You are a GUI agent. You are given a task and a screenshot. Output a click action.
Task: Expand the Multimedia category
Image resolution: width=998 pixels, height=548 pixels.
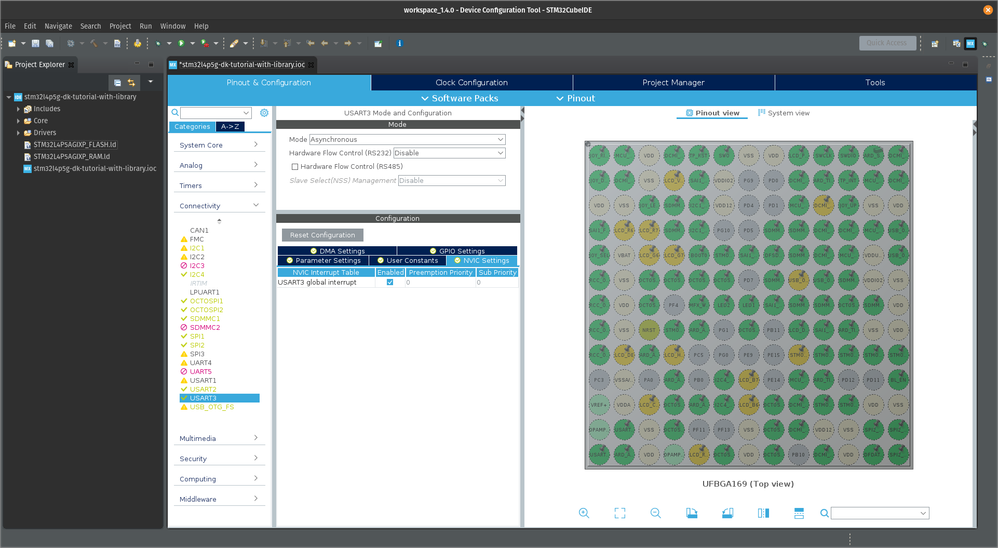pyautogui.click(x=219, y=438)
